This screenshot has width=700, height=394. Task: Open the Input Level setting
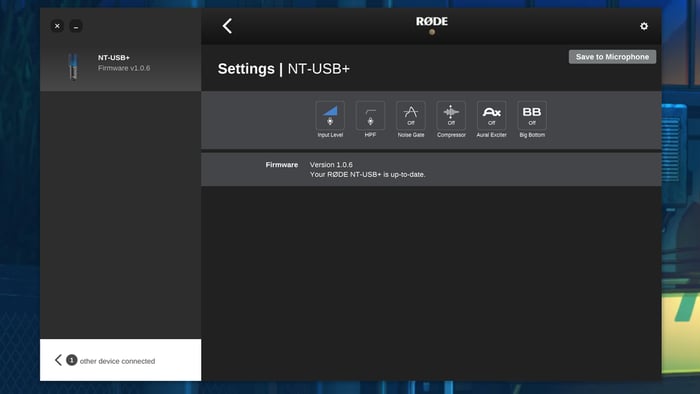pyautogui.click(x=330, y=116)
